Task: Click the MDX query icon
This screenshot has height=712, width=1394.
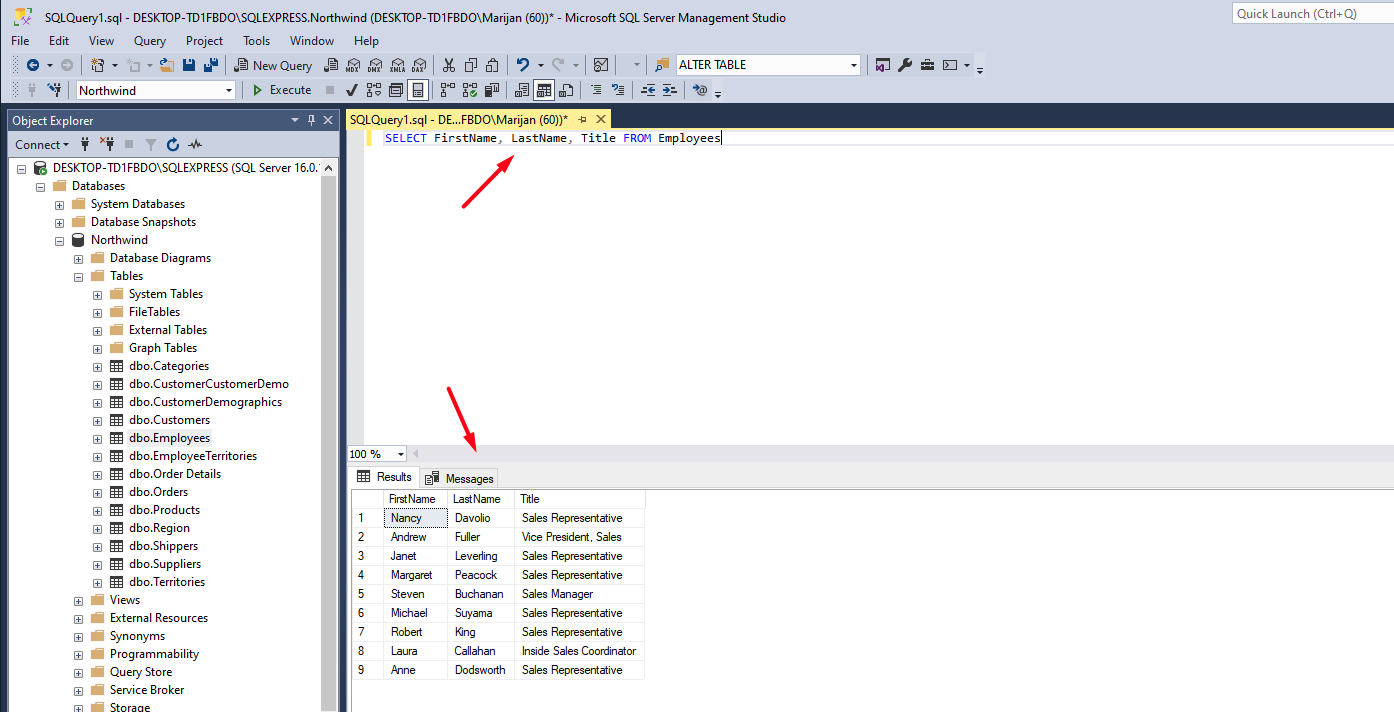Action: [352, 65]
